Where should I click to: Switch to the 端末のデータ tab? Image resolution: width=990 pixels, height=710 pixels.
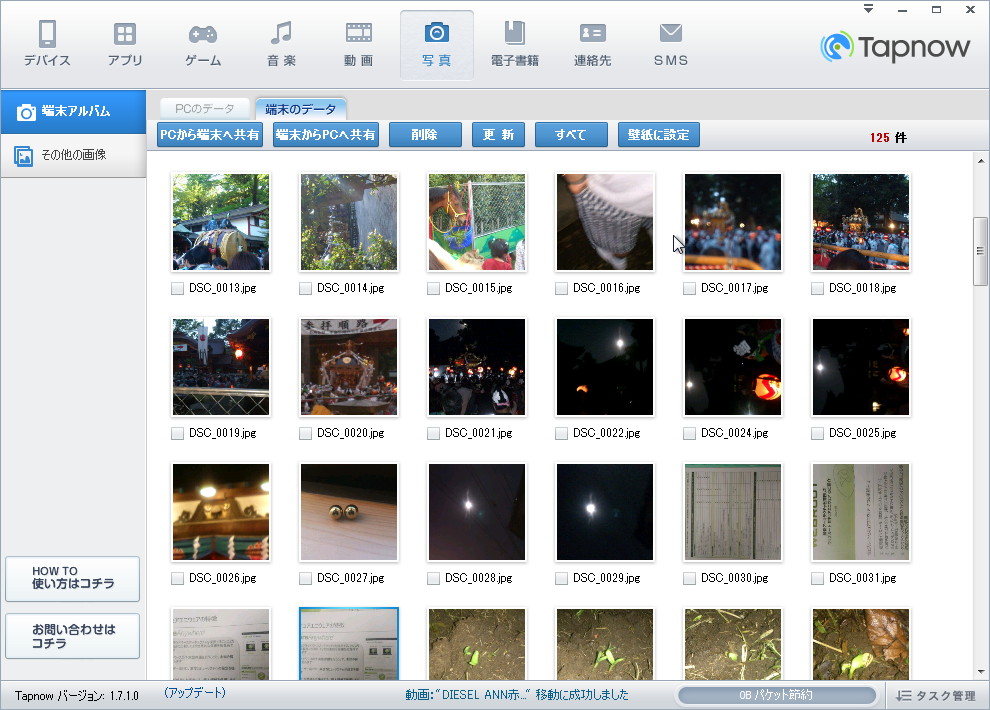pos(301,109)
